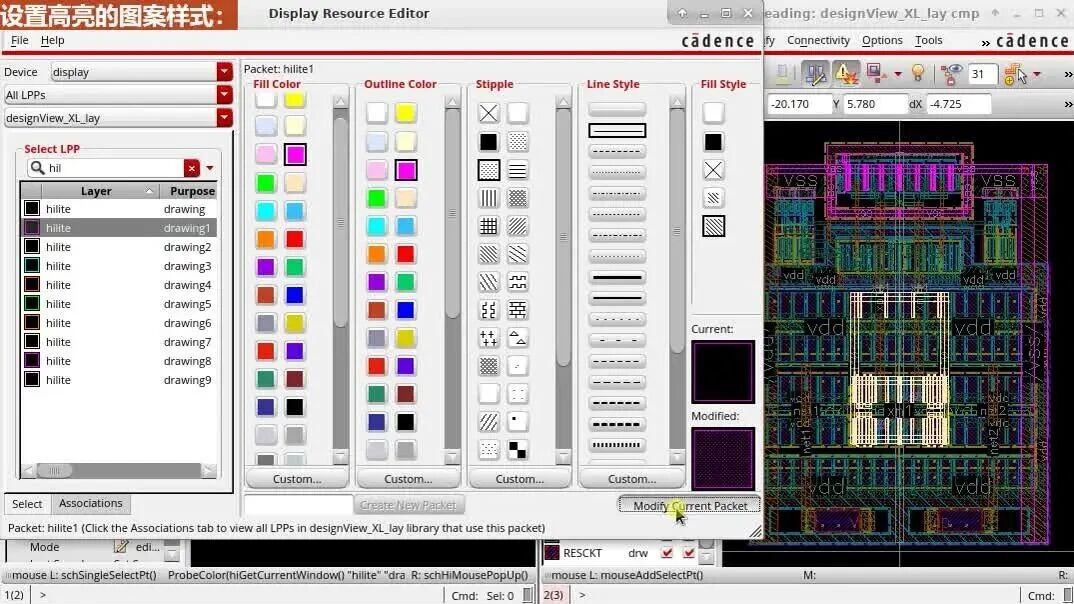Select the solid black stipple pattern

488,142
